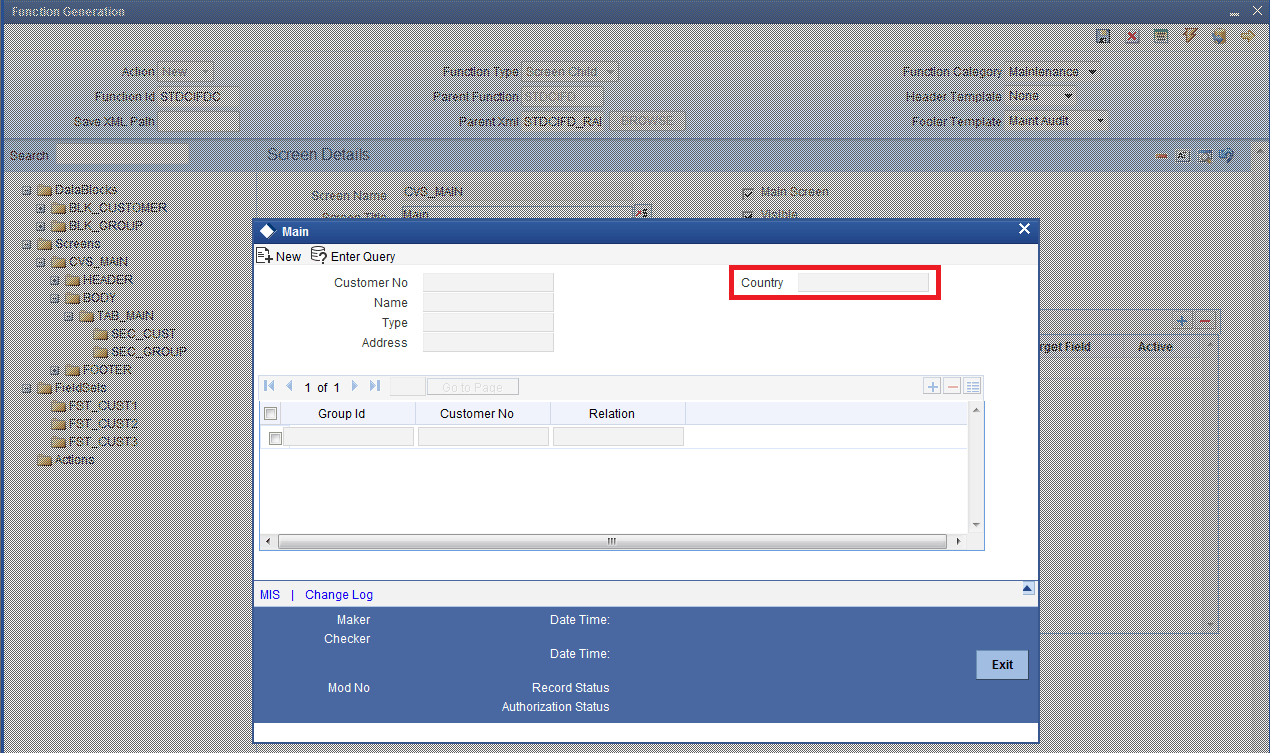Viewport: 1270px width, 753px height.
Task: Tick the first grid row checkbox
Action: pos(276,438)
